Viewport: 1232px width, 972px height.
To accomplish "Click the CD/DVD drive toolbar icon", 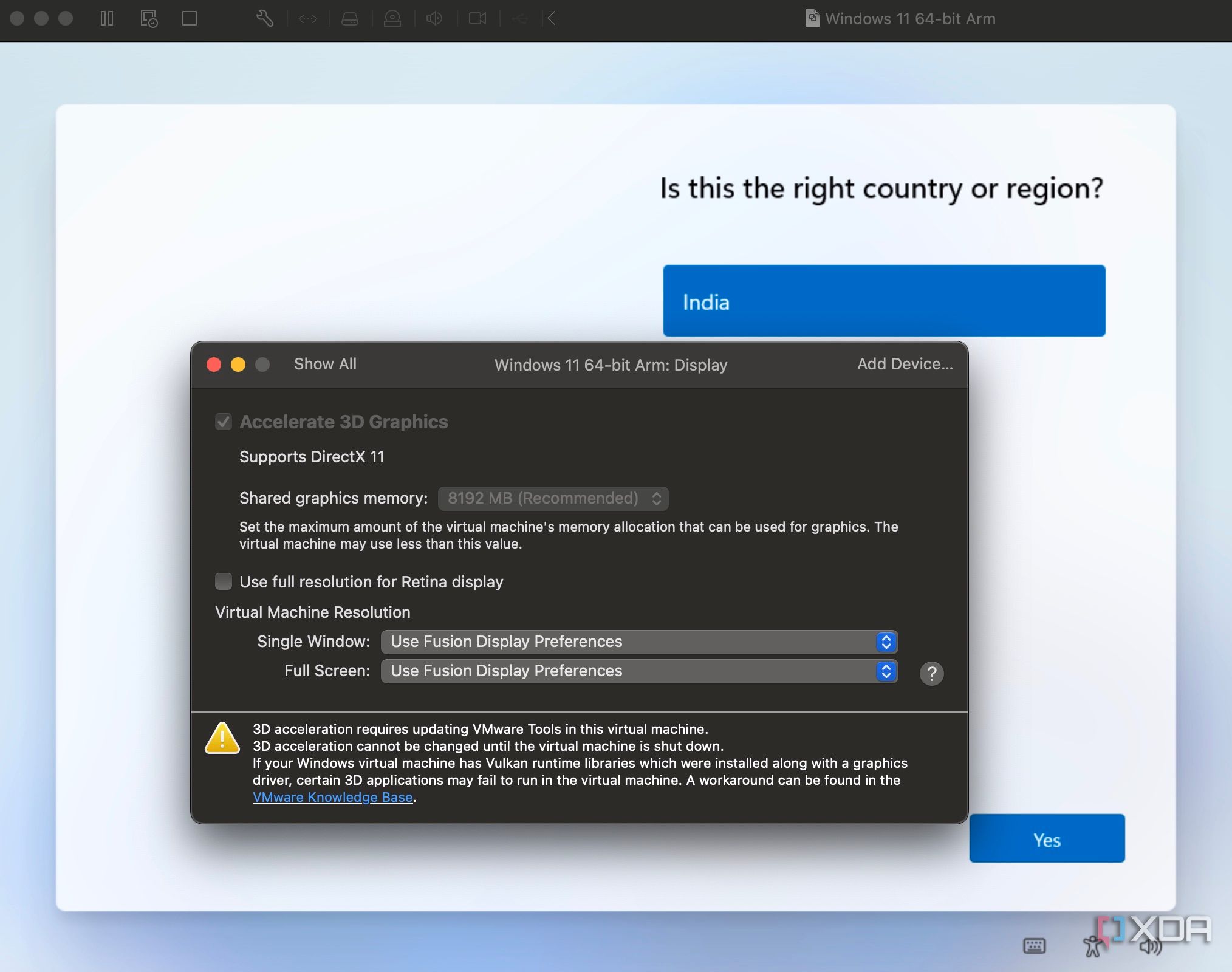I will click(392, 19).
